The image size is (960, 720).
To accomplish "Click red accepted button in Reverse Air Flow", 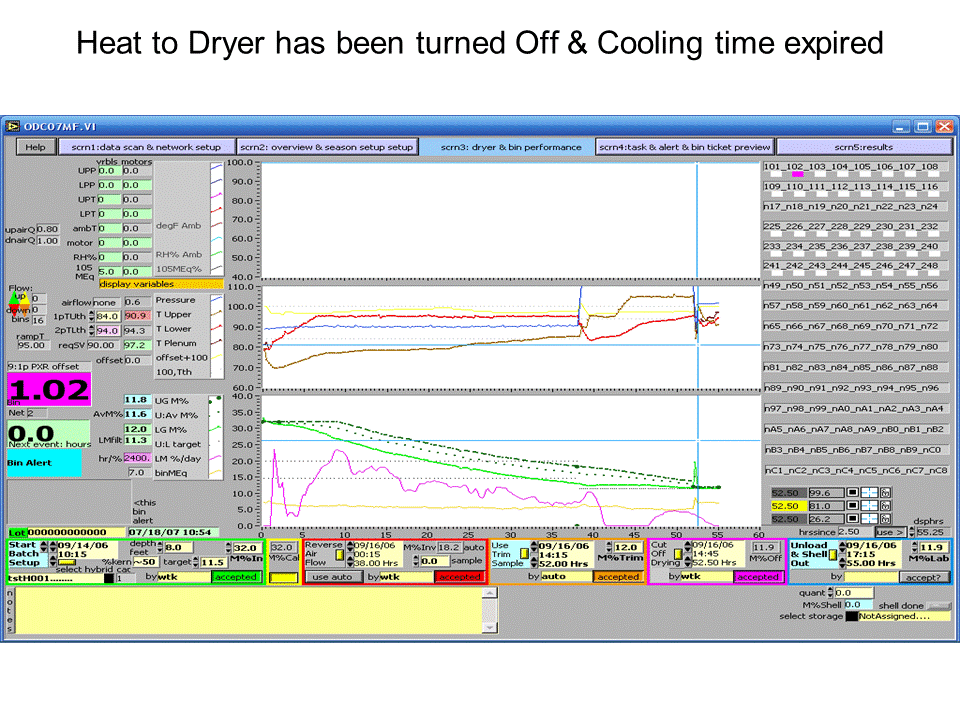I will tap(459, 577).
